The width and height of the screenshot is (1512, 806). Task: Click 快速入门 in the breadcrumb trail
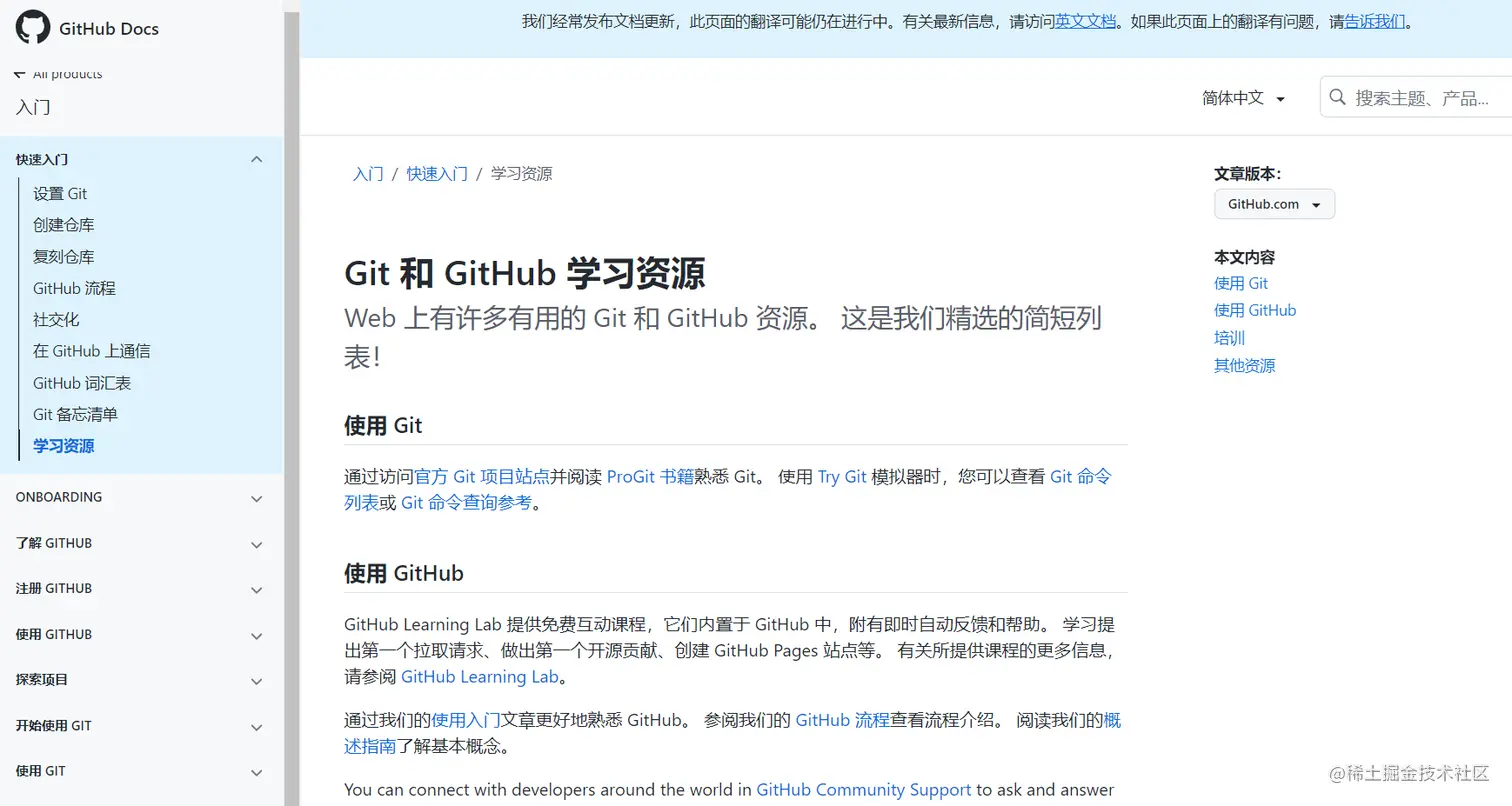click(x=436, y=173)
